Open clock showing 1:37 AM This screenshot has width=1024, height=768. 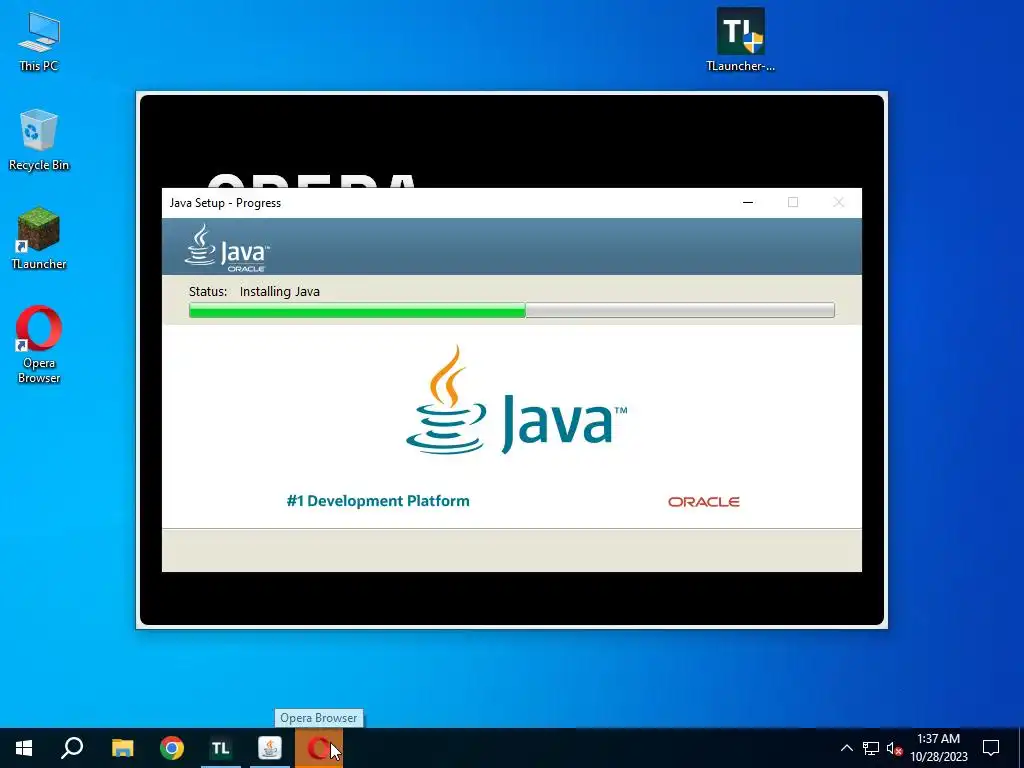(938, 748)
